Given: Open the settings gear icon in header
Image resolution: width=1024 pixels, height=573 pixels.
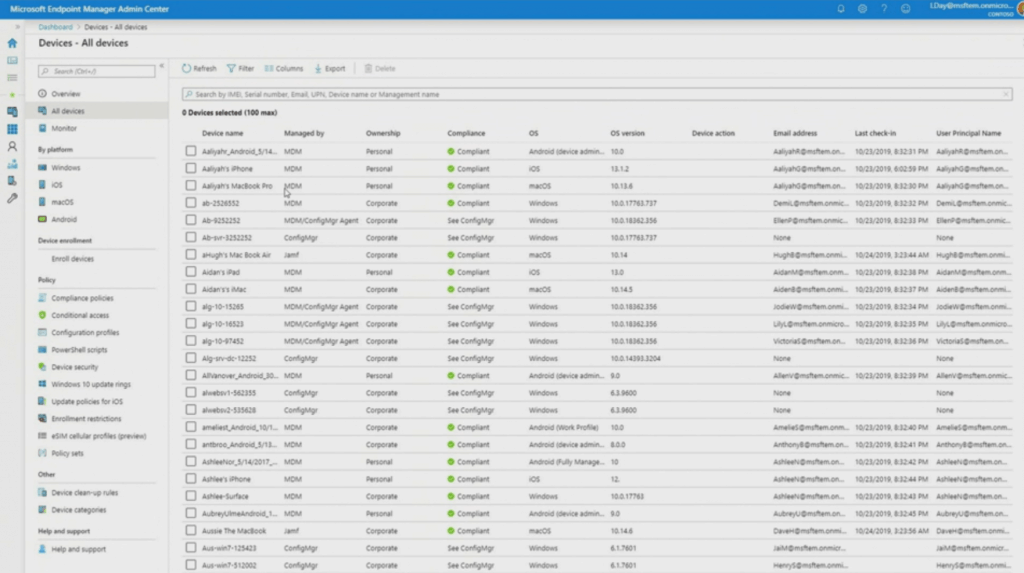Looking at the screenshot, I should pyautogui.click(x=862, y=8).
